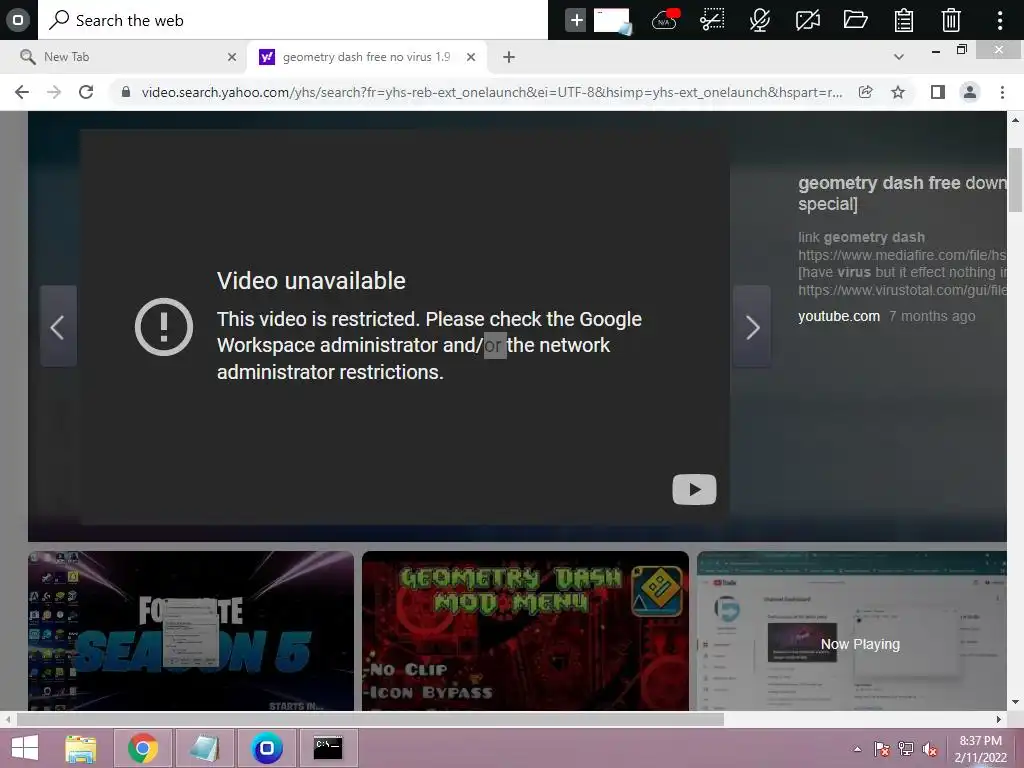This screenshot has height=768, width=1024.
Task: Show next video with right arrow
Action: (x=752, y=326)
